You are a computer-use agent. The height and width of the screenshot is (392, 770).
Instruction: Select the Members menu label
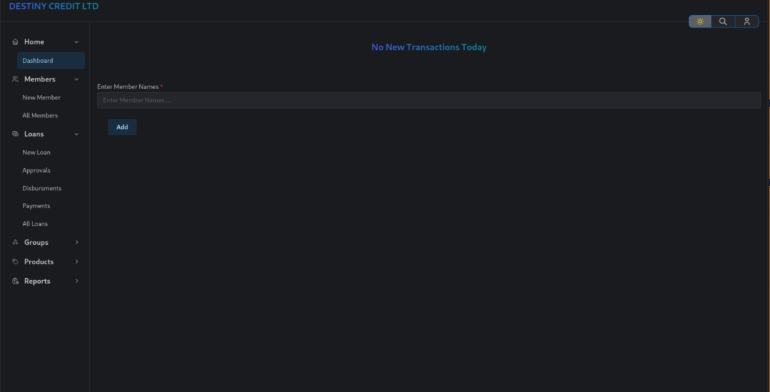click(x=40, y=79)
